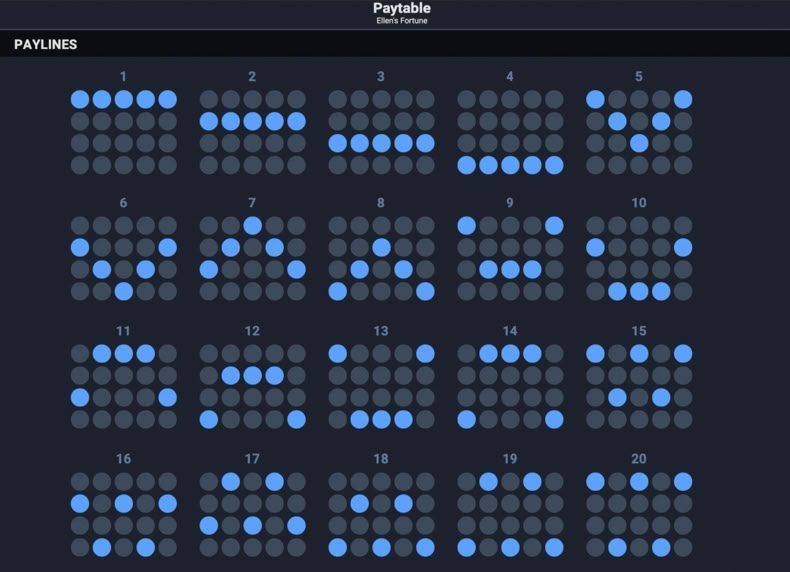Viewport: 790px width, 572px height.
Task: Click the blue bottom-center dot in payline 6
Action: [x=123, y=291]
